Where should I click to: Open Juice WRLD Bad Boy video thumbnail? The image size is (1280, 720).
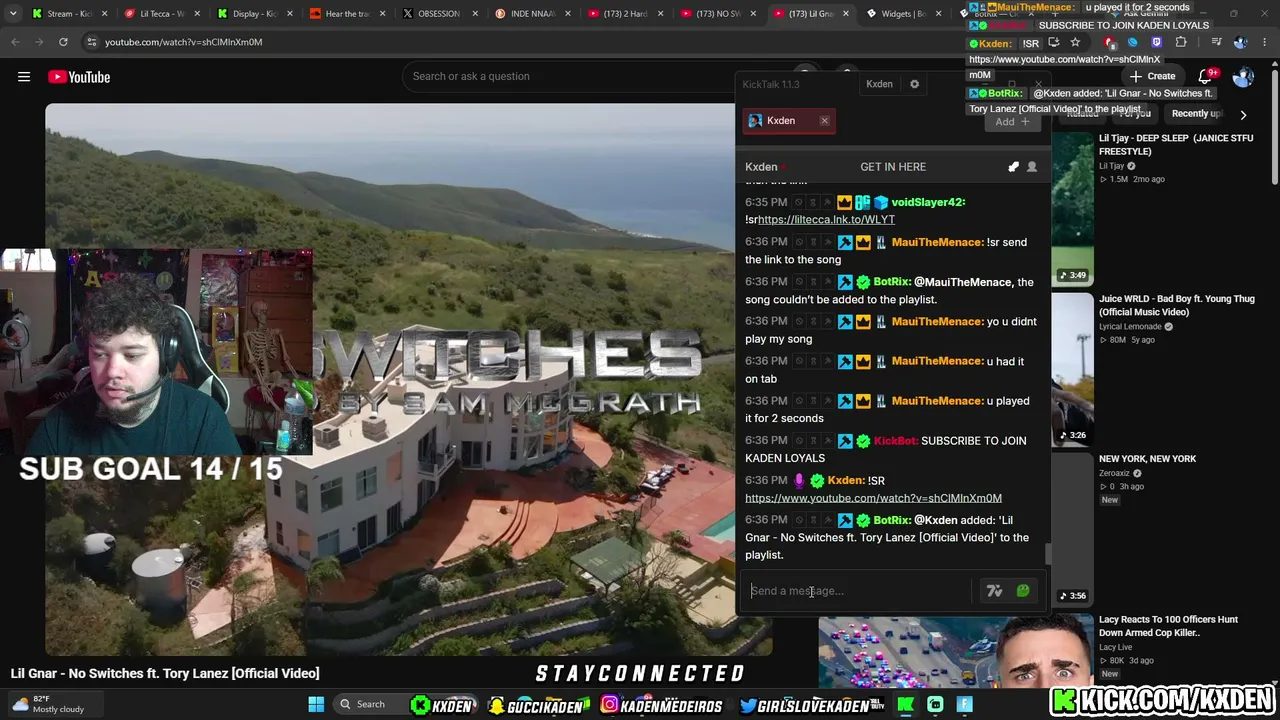pos(1072,368)
